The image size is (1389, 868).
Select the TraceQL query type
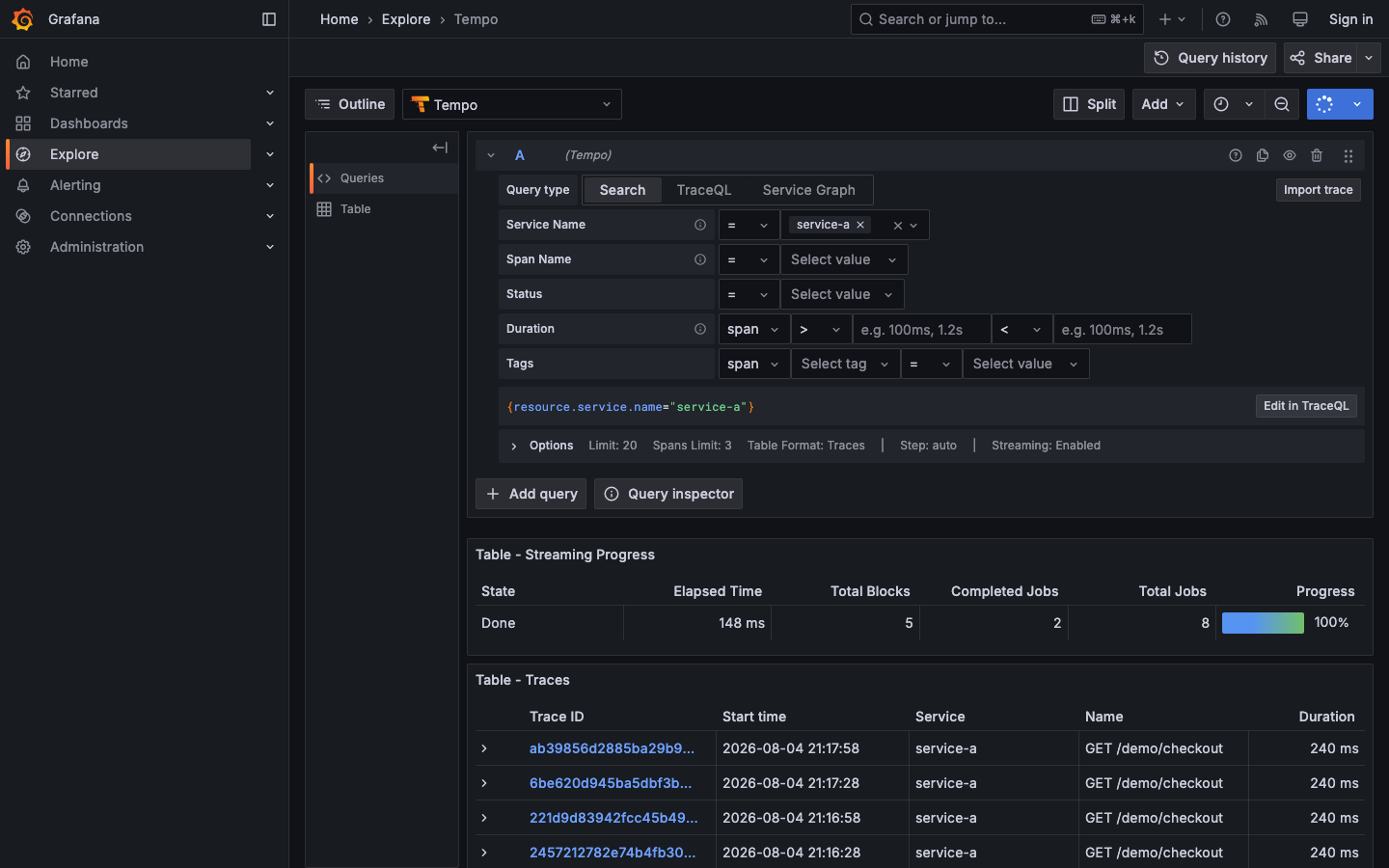click(704, 190)
